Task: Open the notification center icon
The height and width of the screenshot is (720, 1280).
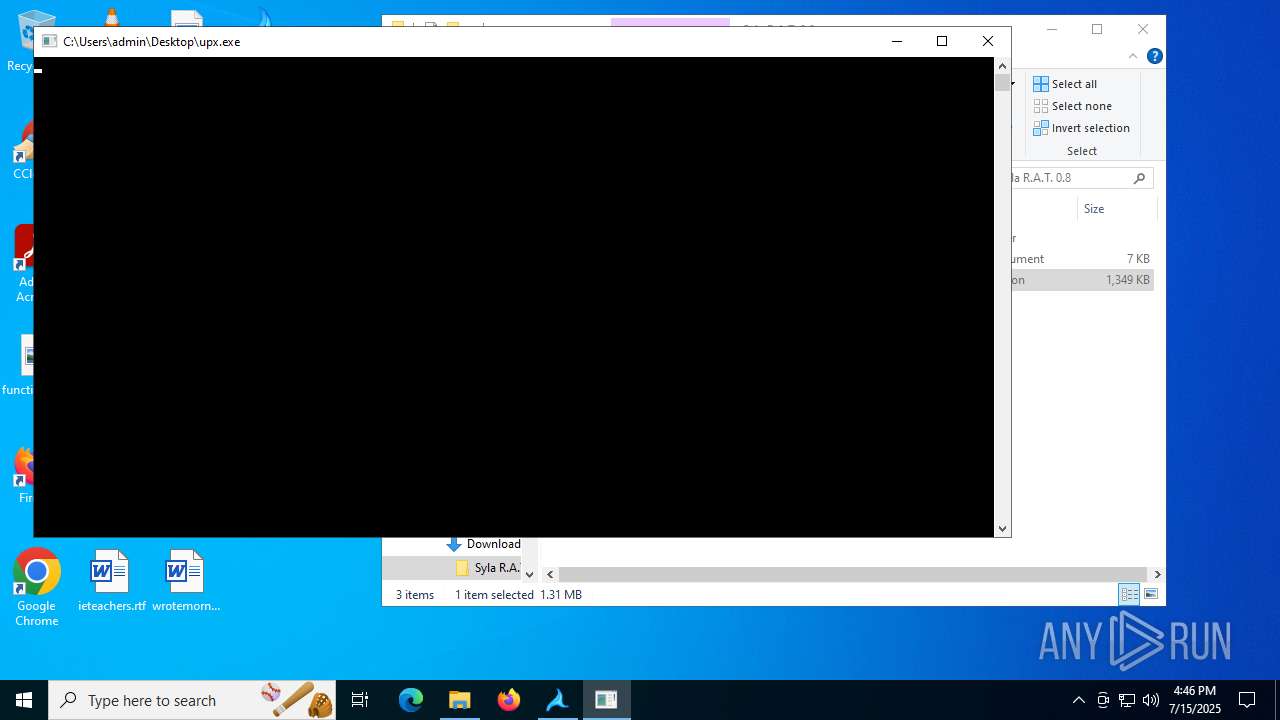Action: tap(1247, 700)
